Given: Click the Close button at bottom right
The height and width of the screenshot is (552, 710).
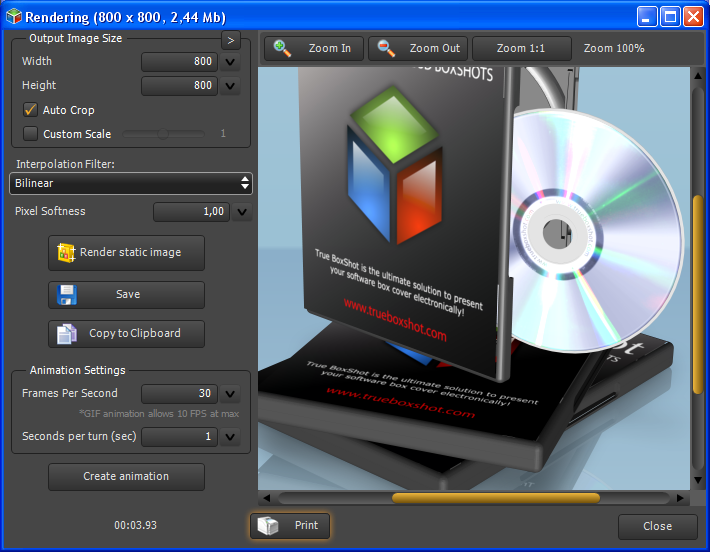Looking at the screenshot, I should point(657,526).
